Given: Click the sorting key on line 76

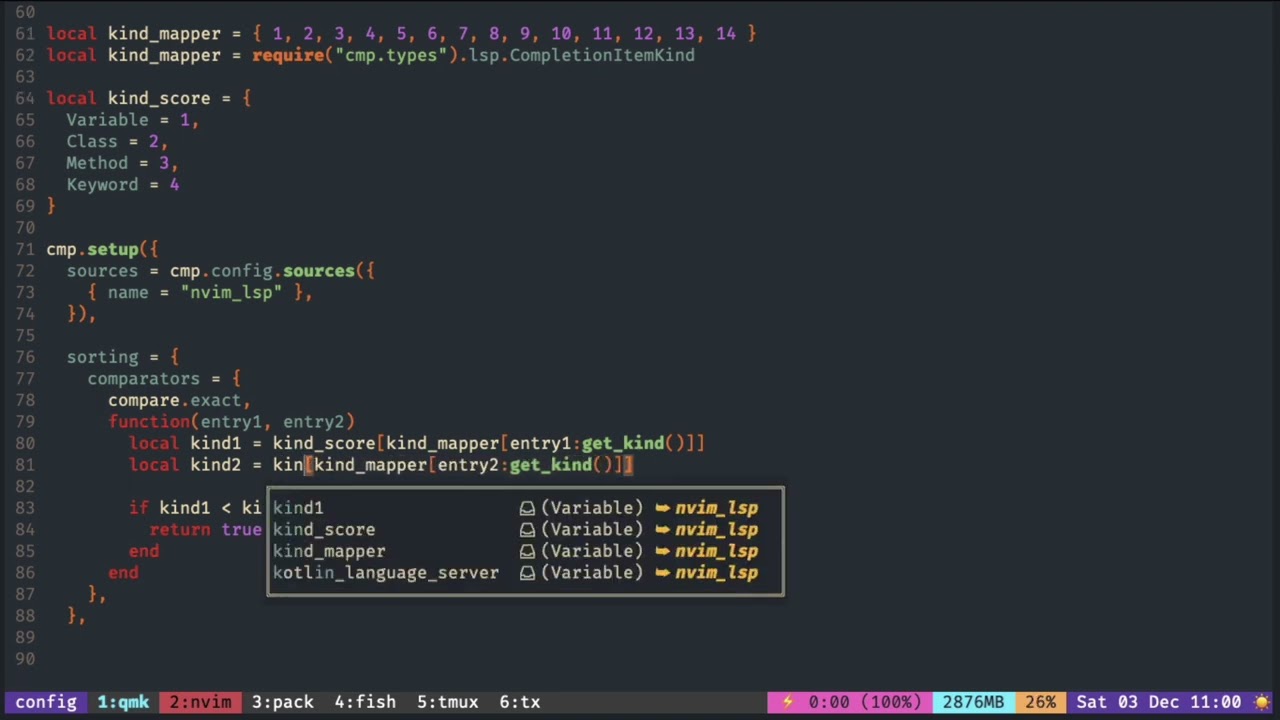Looking at the screenshot, I should point(102,357).
